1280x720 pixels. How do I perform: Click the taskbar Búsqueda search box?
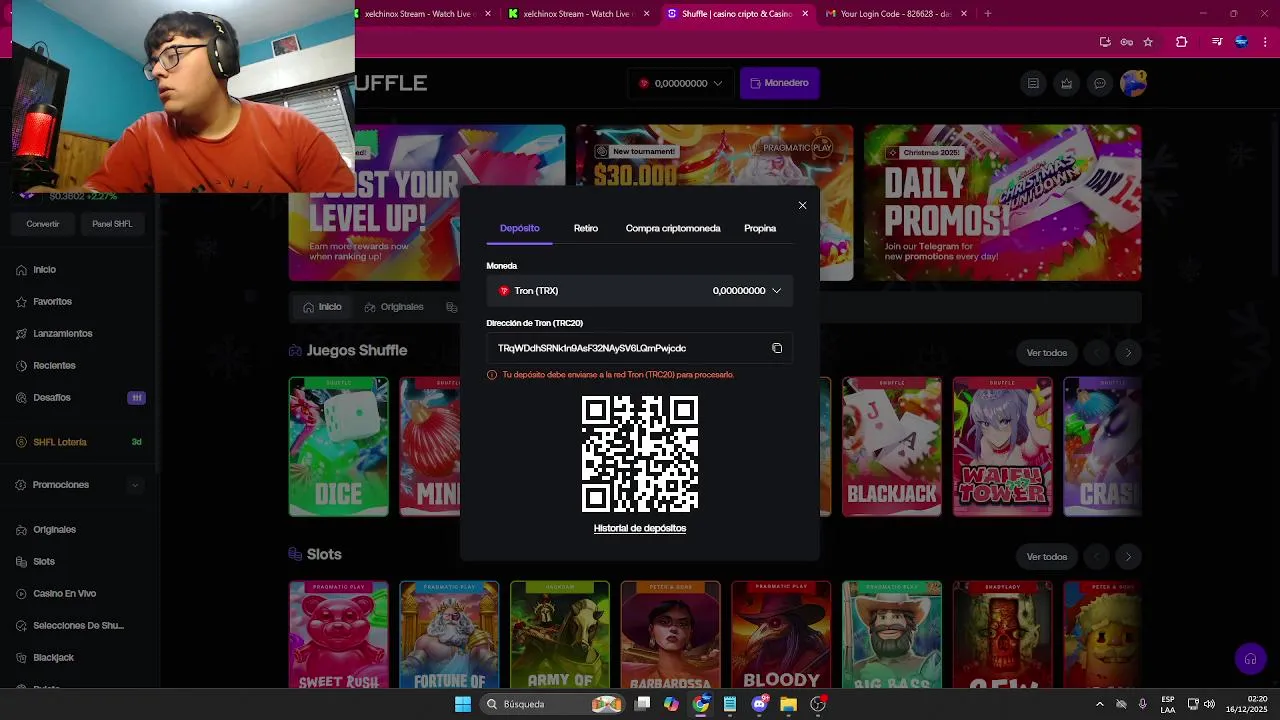tap(550, 704)
